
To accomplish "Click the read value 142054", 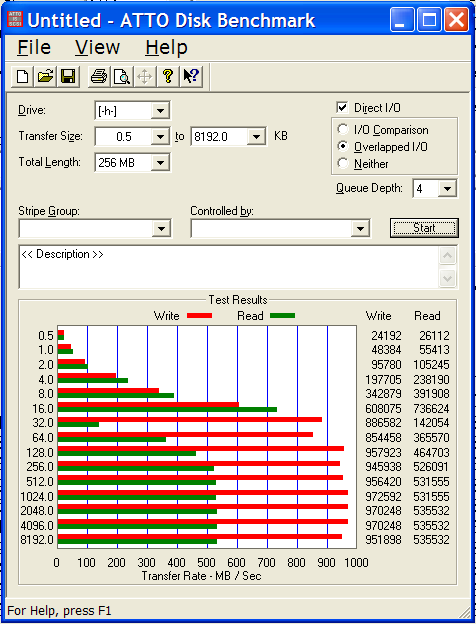I will pos(431,423).
